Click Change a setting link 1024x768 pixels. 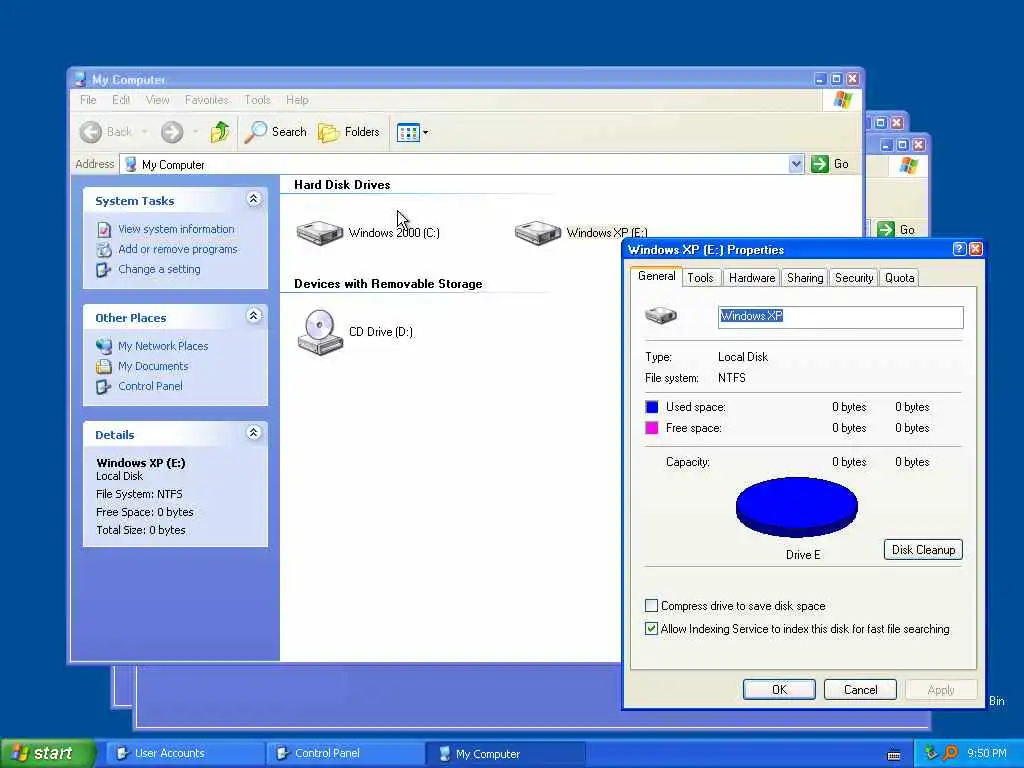point(159,269)
